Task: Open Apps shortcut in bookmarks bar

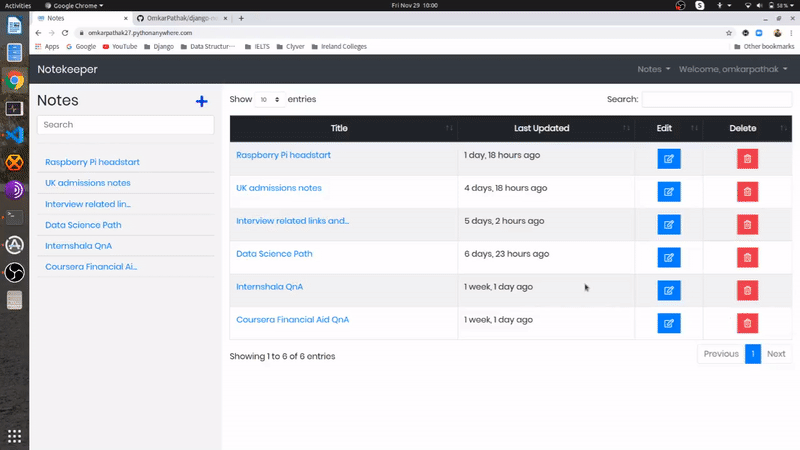Action: [47, 46]
